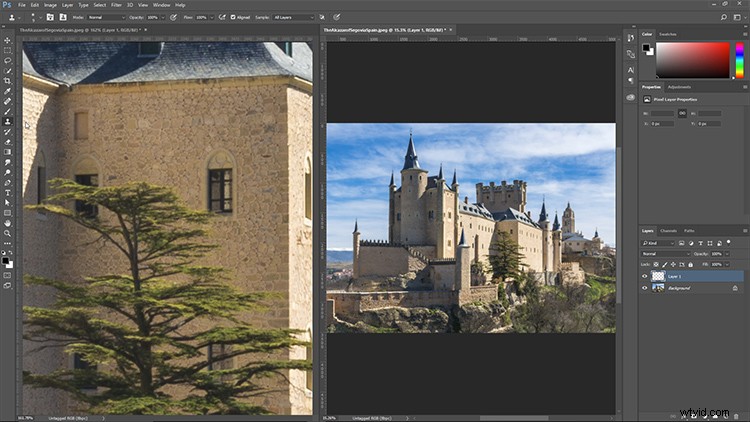Viewport: 750px width, 422px height.
Task: Select the Move tool
Action: pos(7,40)
